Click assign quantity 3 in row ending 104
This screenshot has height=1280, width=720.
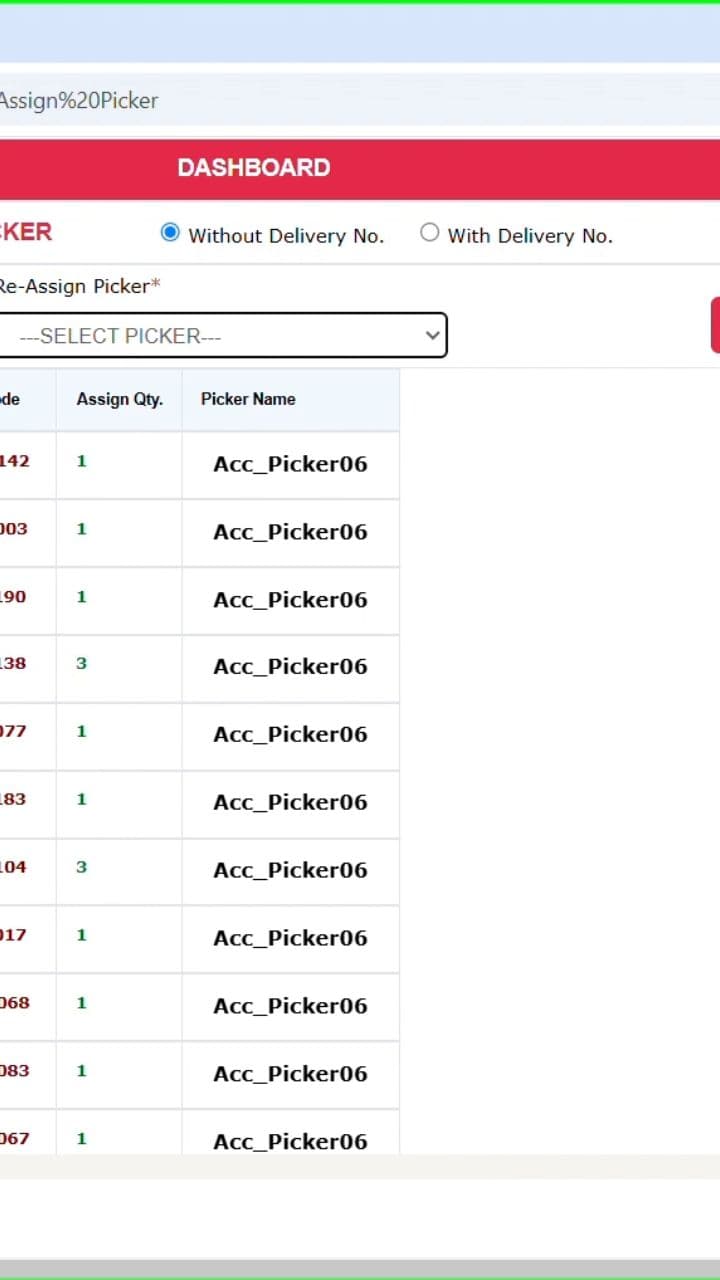click(x=82, y=867)
